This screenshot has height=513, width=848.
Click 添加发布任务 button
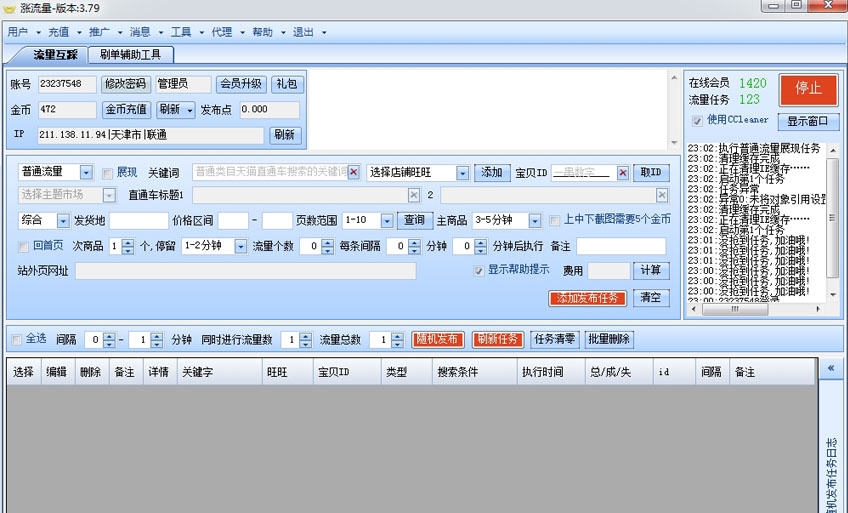pos(587,298)
